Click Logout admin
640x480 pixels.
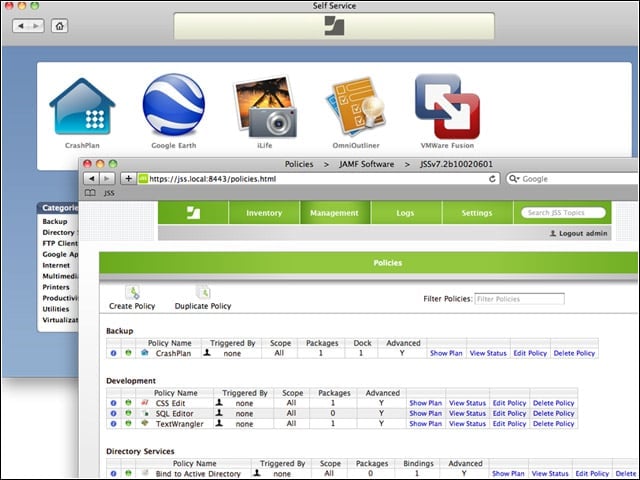[x=579, y=233]
